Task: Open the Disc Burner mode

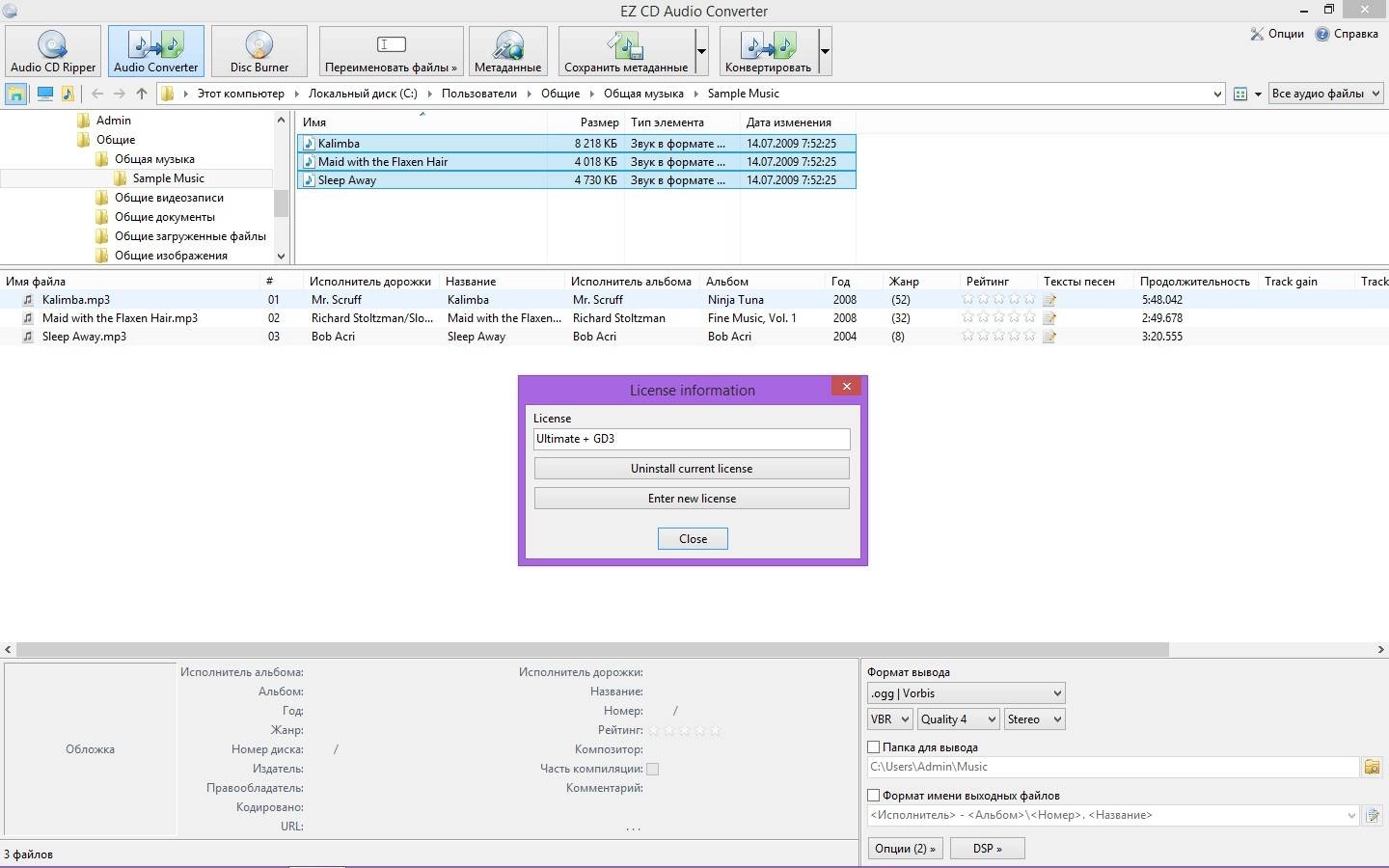Action: pos(259,51)
